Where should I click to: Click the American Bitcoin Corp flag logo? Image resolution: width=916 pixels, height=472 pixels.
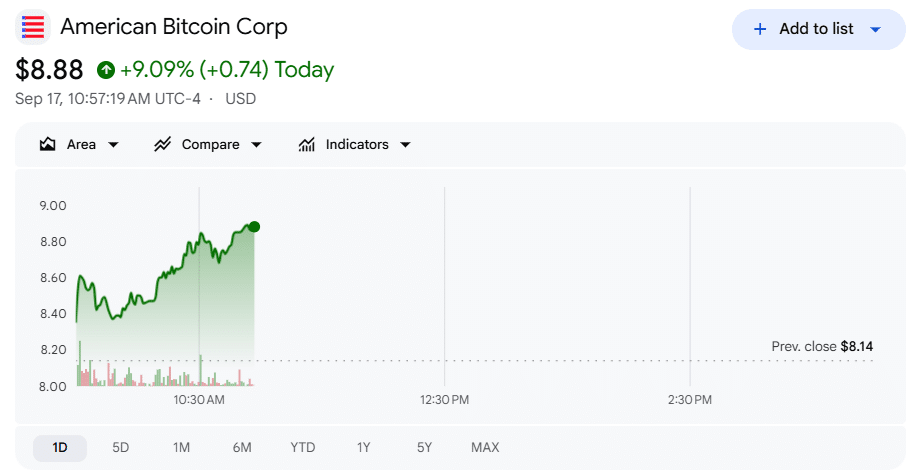click(33, 27)
